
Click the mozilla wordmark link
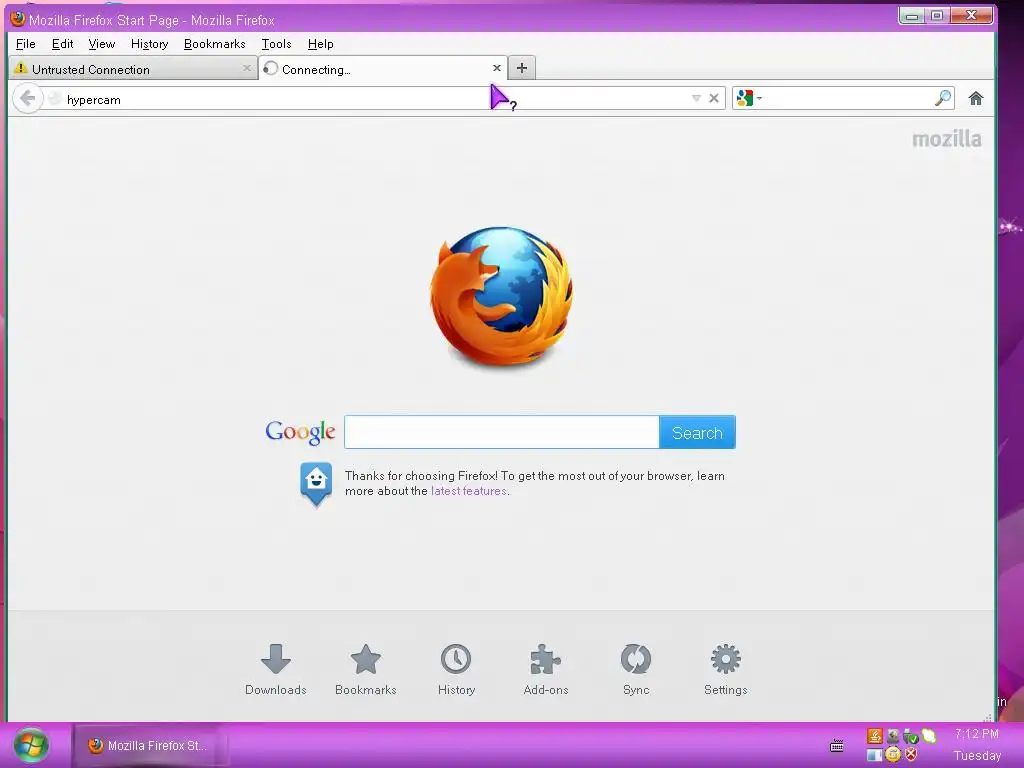tap(946, 139)
